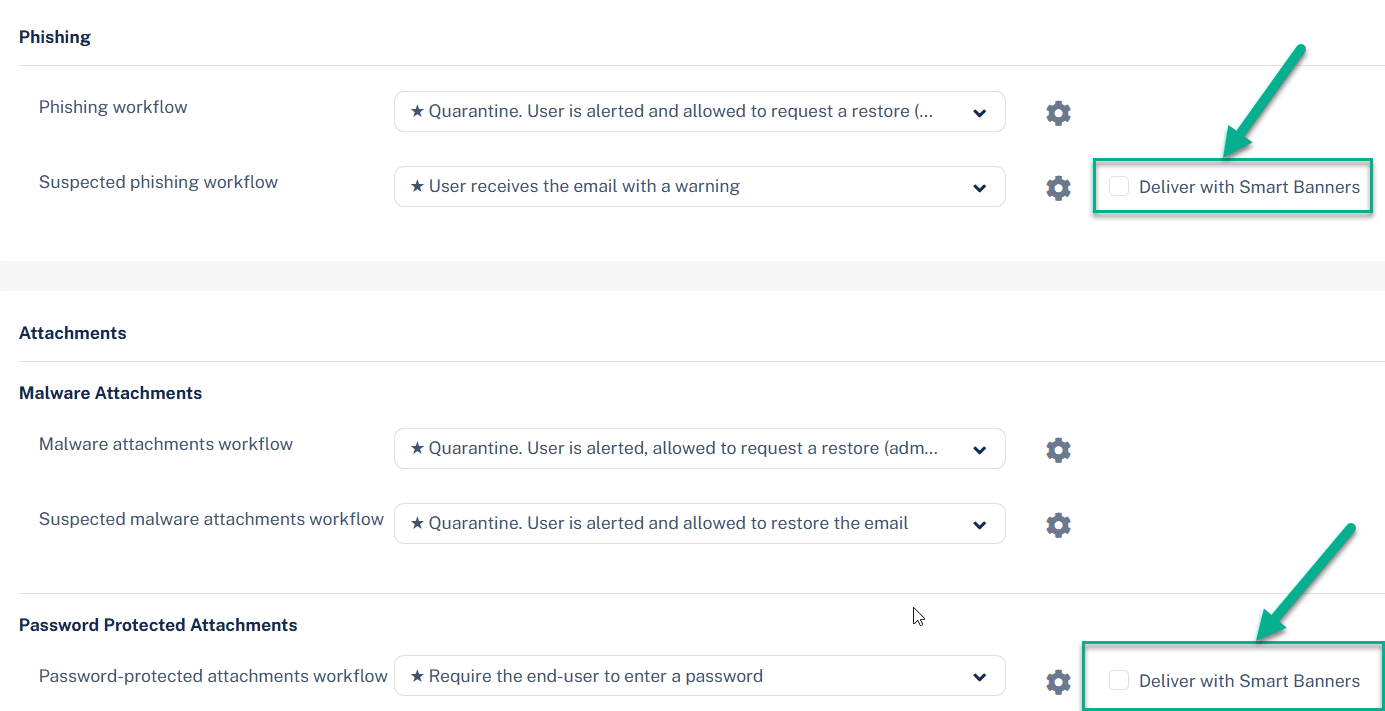1385x711 pixels.
Task: Open Suspected malware attachments workflow dropdown
Action: 699,524
